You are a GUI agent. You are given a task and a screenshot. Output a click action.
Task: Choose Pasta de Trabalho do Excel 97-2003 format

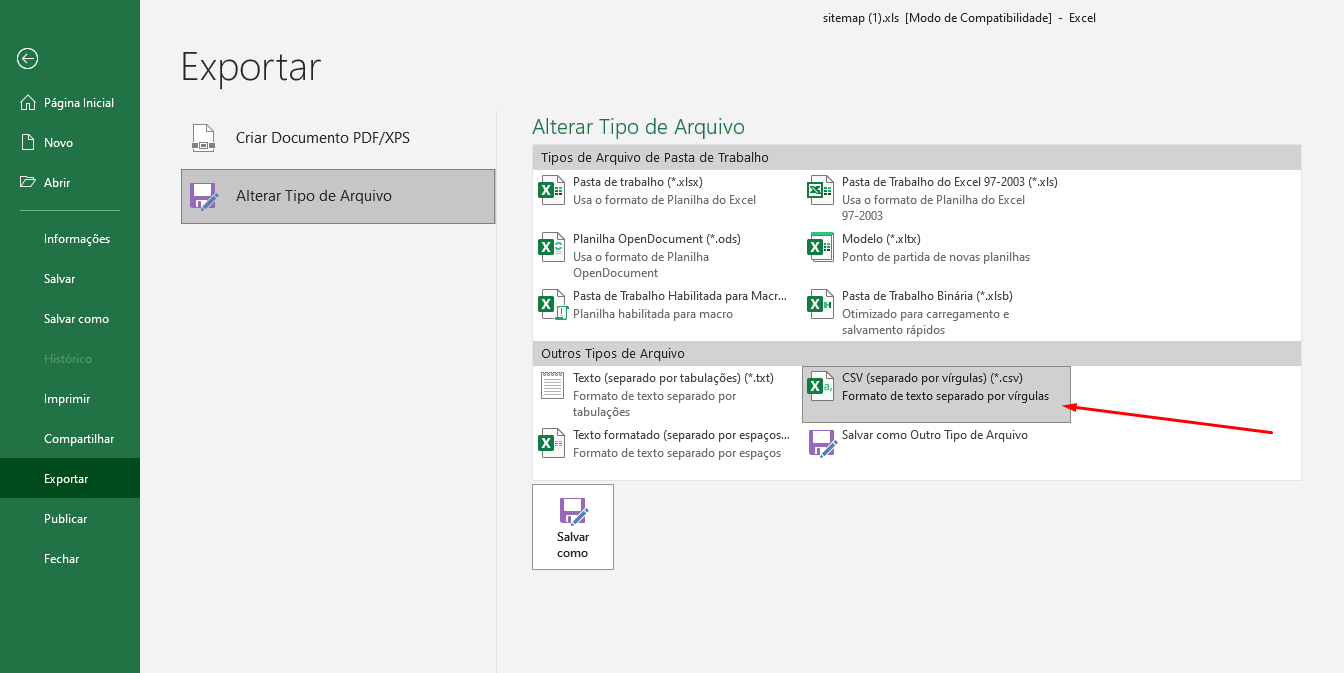coord(936,198)
